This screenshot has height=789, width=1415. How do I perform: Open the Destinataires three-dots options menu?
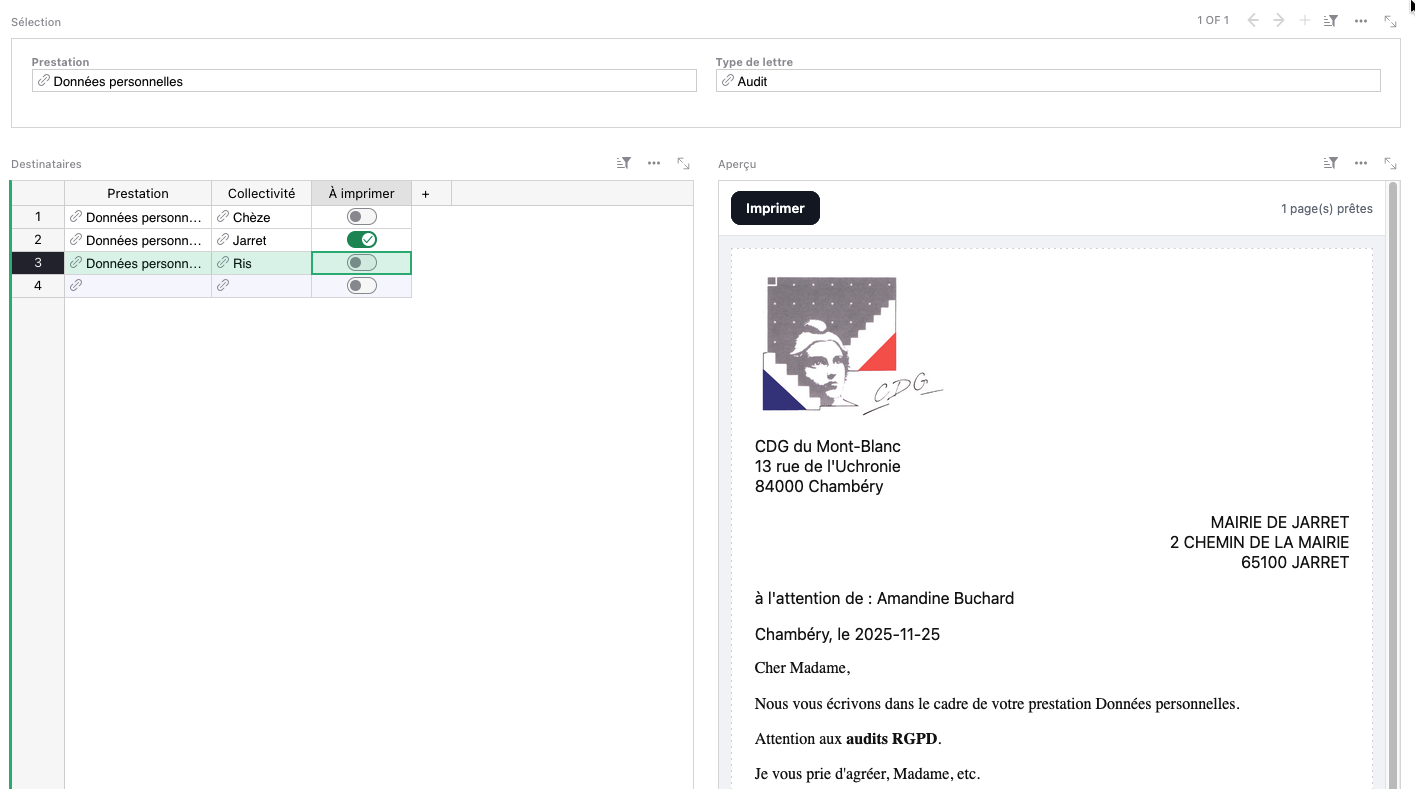[x=654, y=163]
